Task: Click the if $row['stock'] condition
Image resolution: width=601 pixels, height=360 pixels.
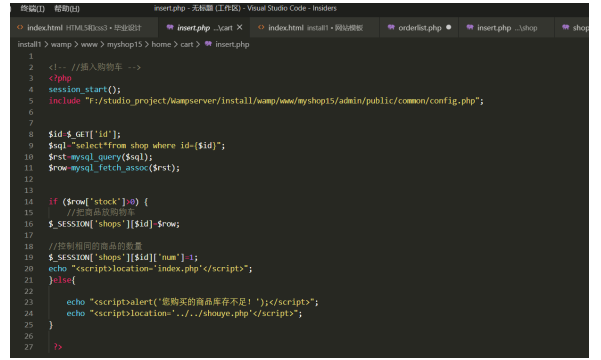Action: [x=98, y=202]
